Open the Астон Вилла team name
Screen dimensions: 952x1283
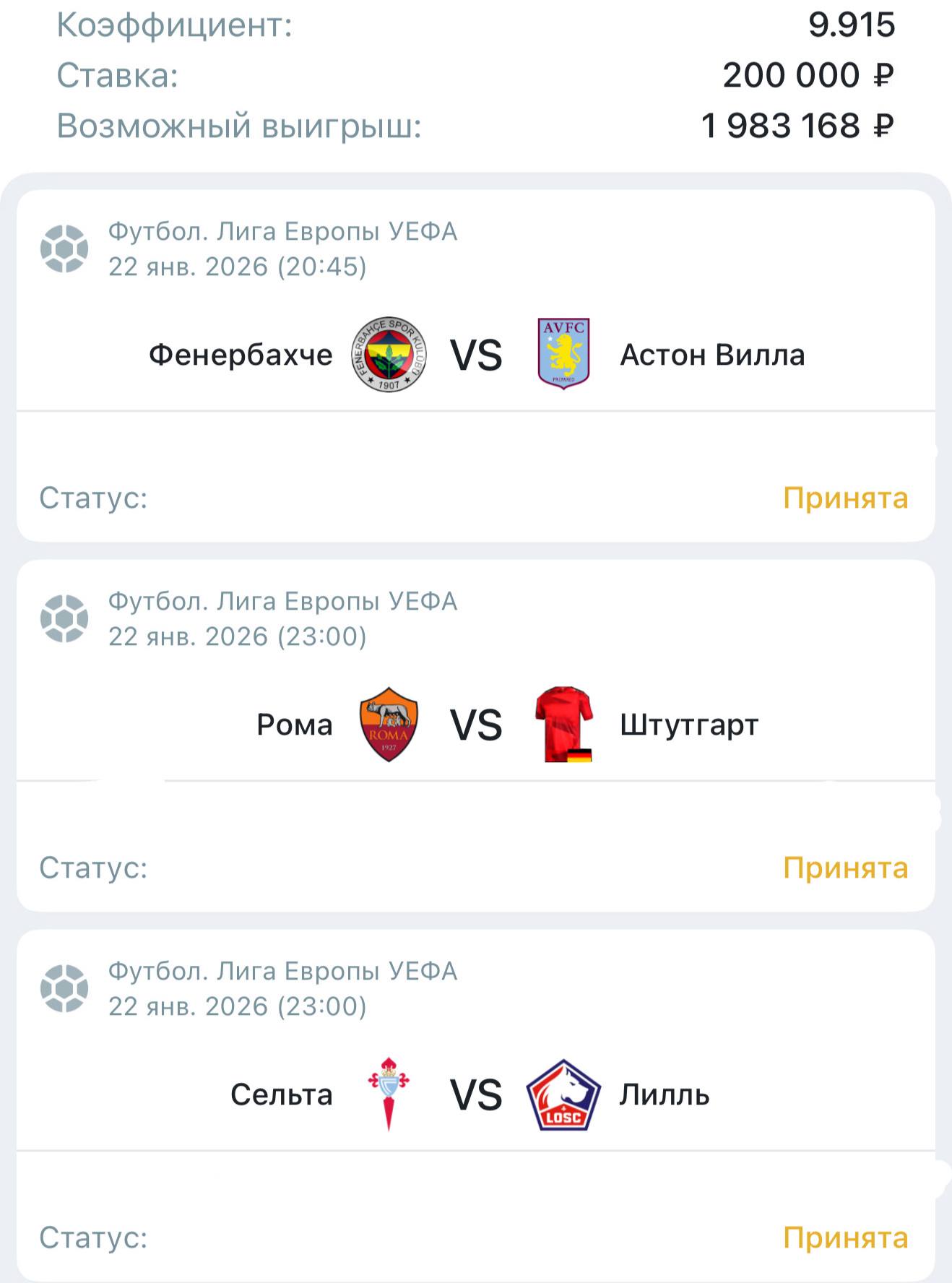coord(712,355)
